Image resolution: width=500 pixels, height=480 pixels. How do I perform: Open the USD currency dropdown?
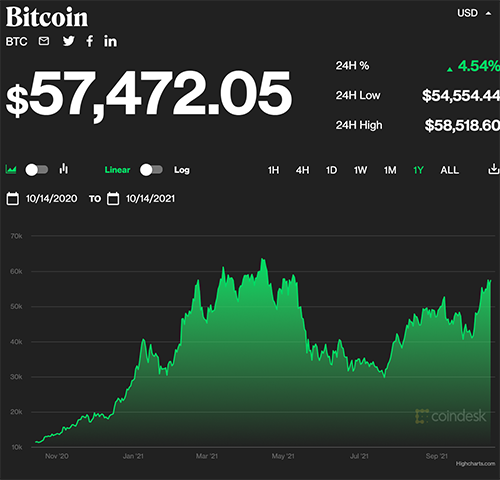point(474,13)
